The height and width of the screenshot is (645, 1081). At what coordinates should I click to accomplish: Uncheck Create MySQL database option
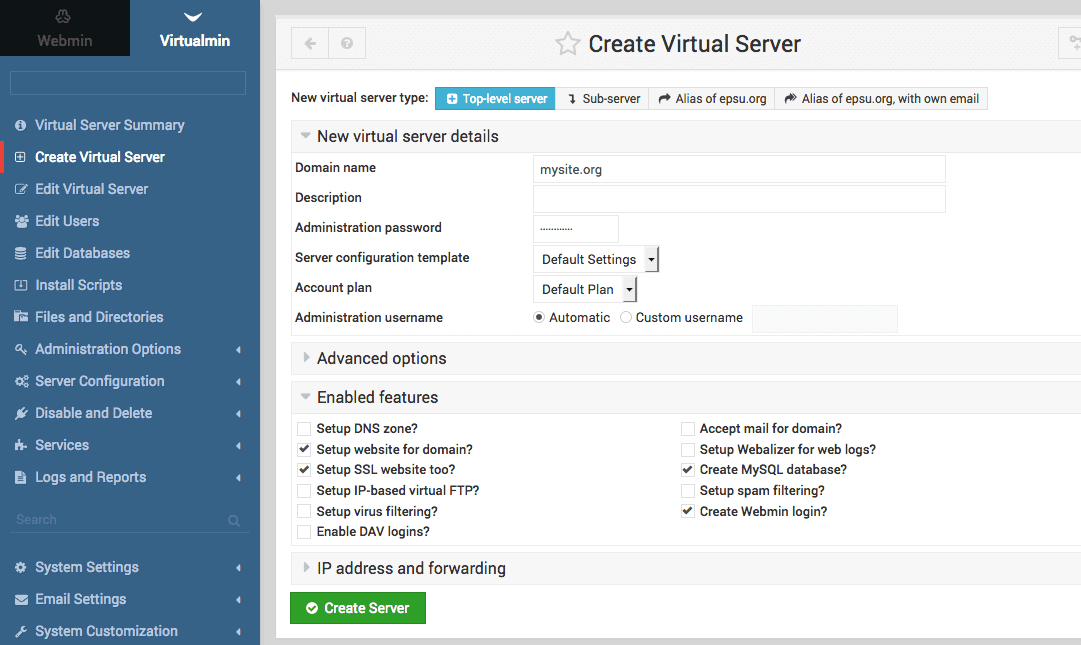(688, 470)
